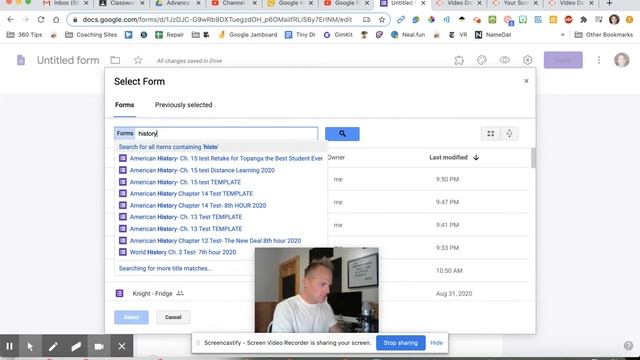Viewport: 640px width, 360px height.
Task: Open the Neal.fun bookmark
Action: (408, 35)
